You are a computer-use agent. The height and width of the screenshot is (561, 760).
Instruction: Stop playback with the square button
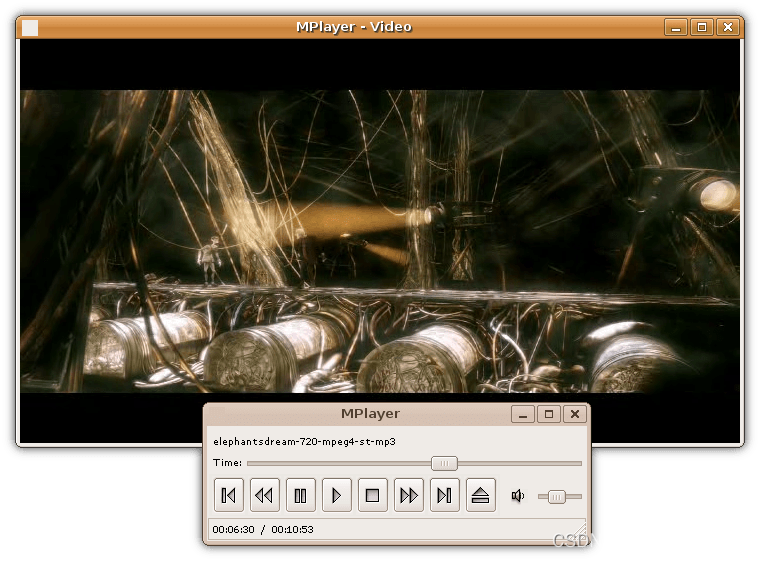point(372,495)
